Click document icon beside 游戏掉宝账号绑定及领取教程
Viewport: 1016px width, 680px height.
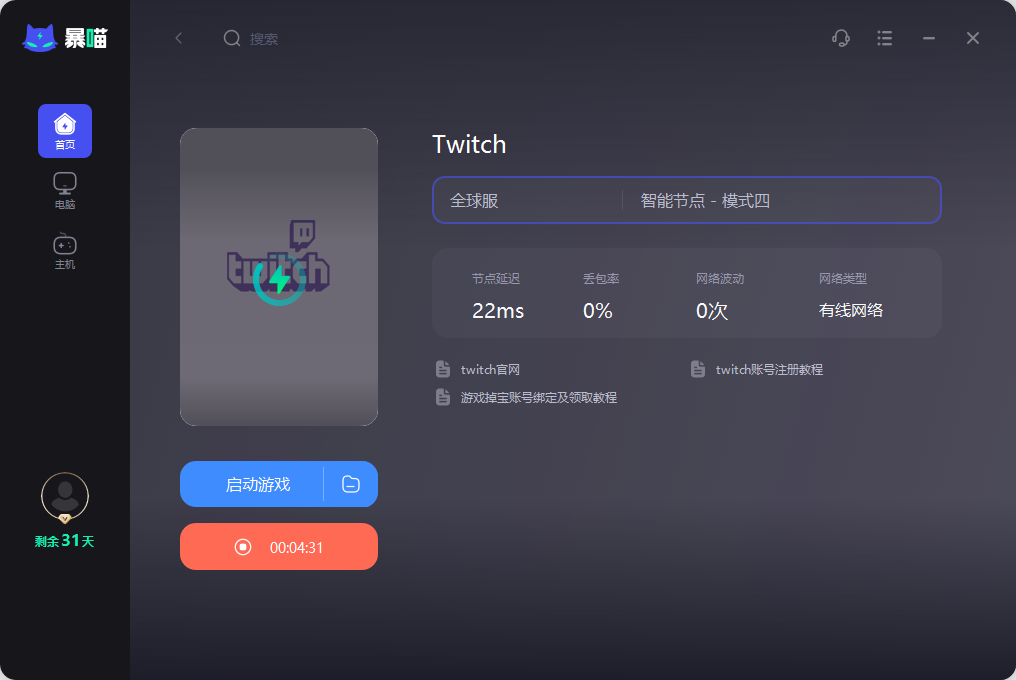(x=443, y=397)
